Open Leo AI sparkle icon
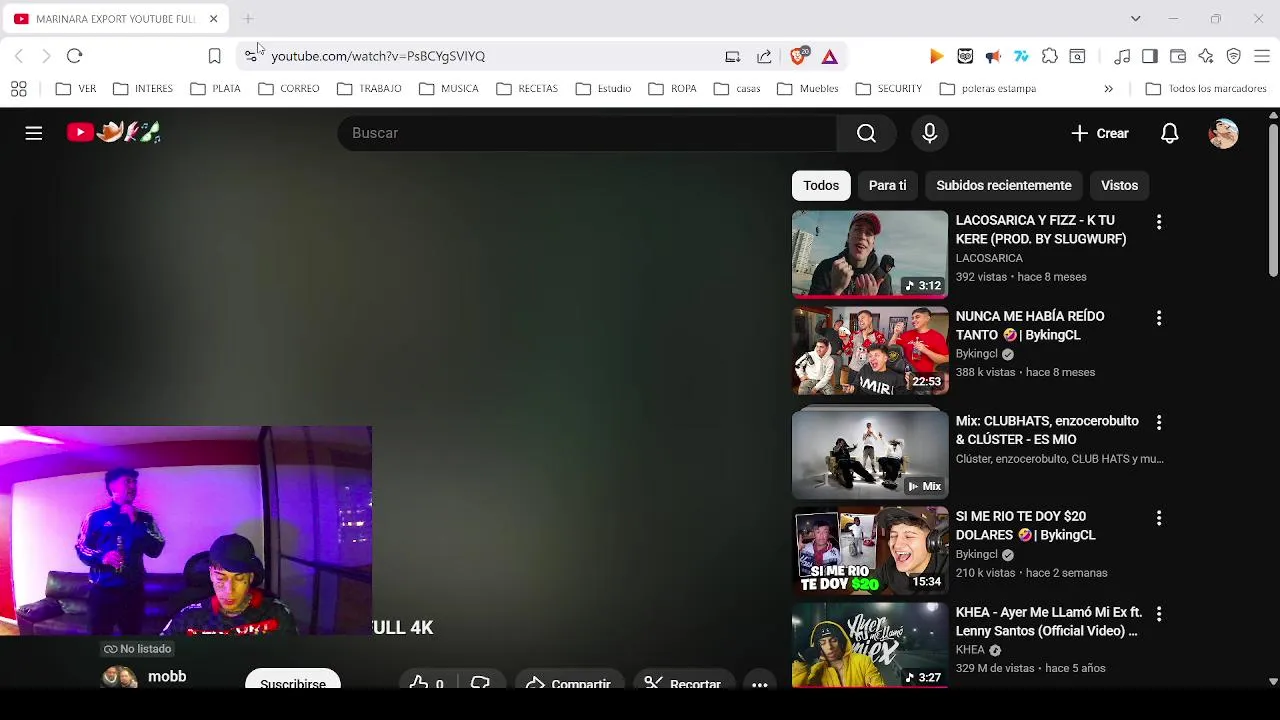 1206,56
